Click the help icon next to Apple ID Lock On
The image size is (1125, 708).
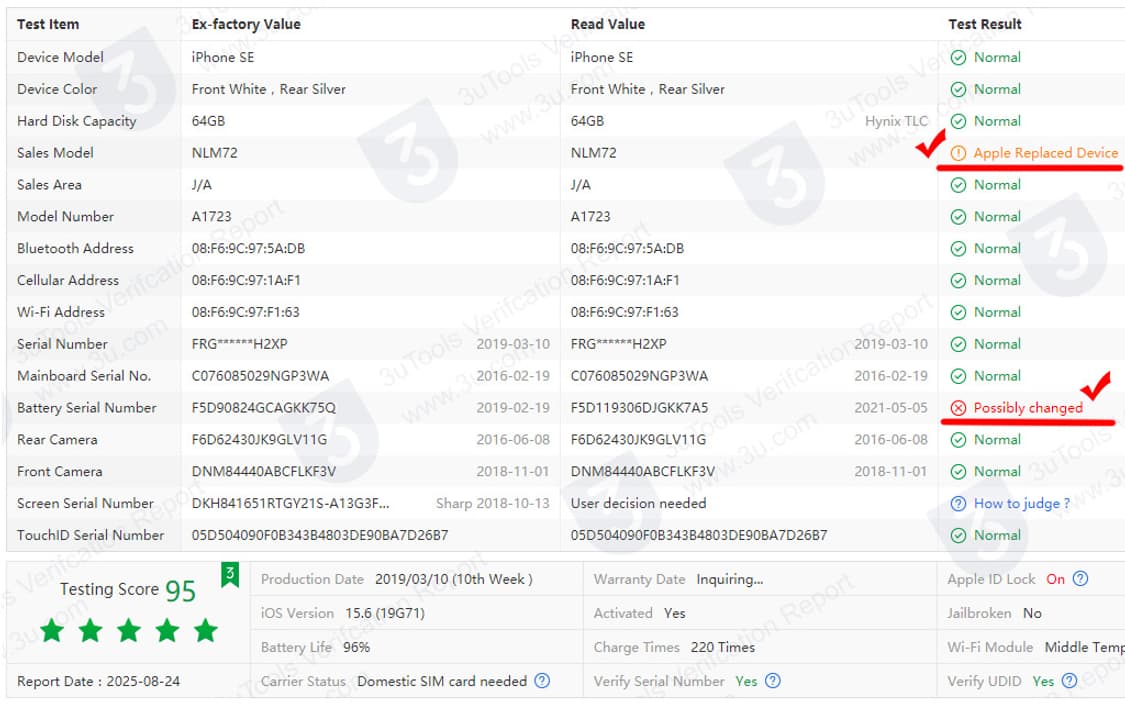1081,579
